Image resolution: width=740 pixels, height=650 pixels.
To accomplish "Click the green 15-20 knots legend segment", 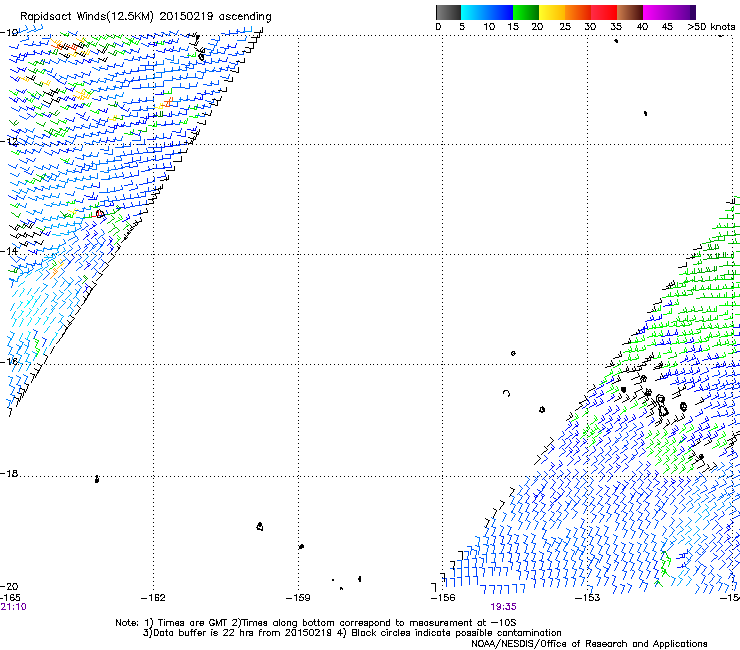I will (x=526, y=12).
